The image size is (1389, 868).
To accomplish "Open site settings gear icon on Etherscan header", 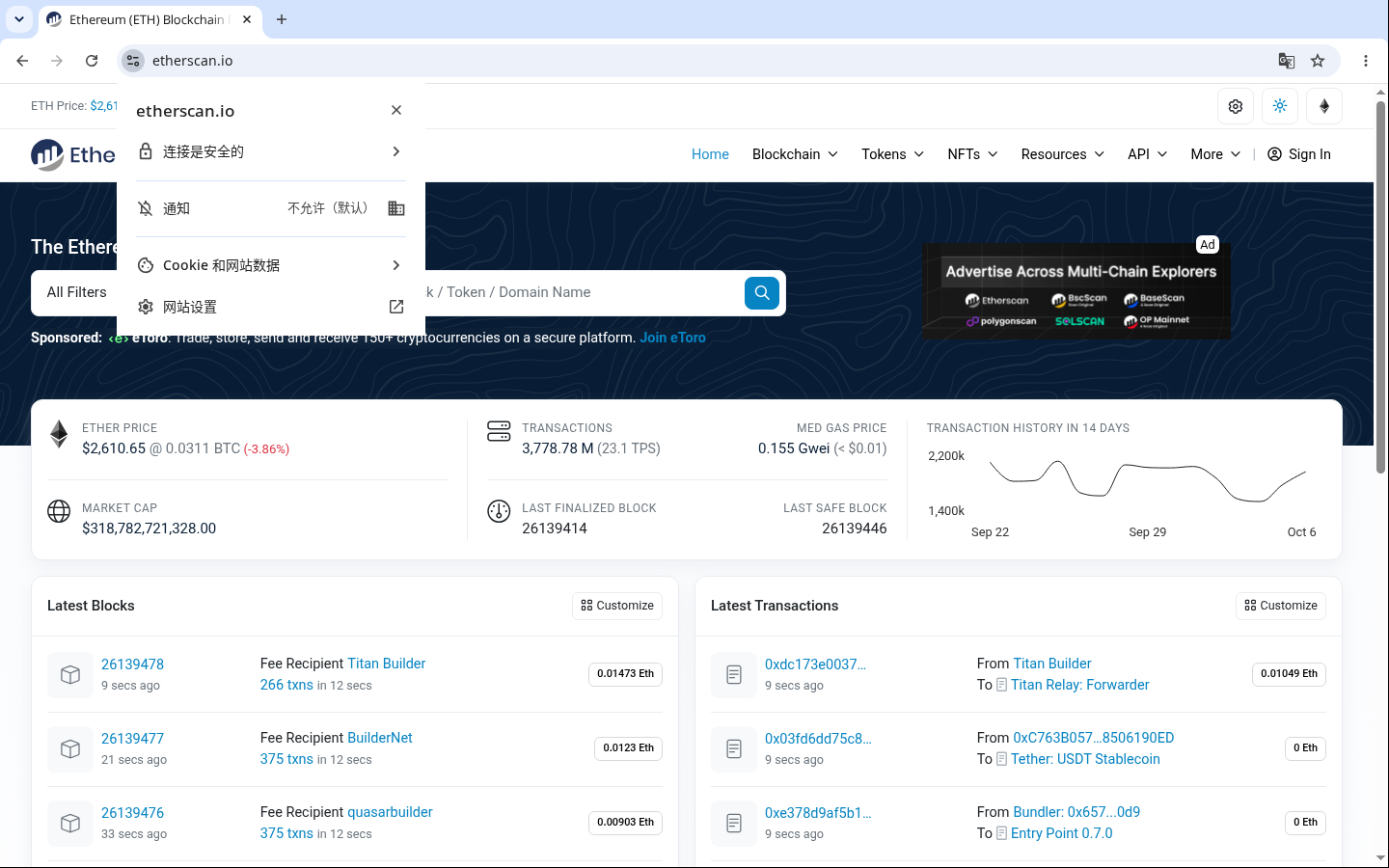I will pos(1236,106).
